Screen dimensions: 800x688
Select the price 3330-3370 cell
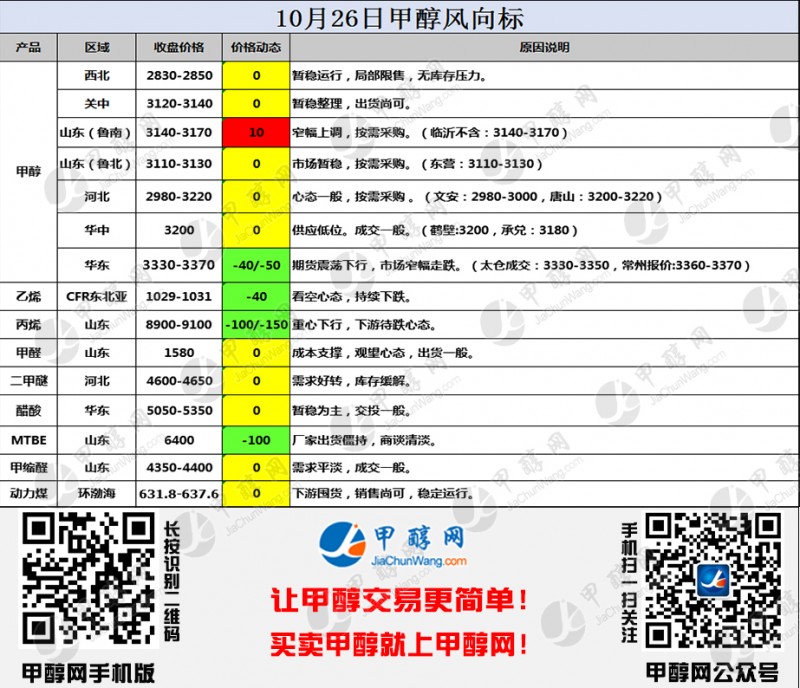[x=179, y=265]
